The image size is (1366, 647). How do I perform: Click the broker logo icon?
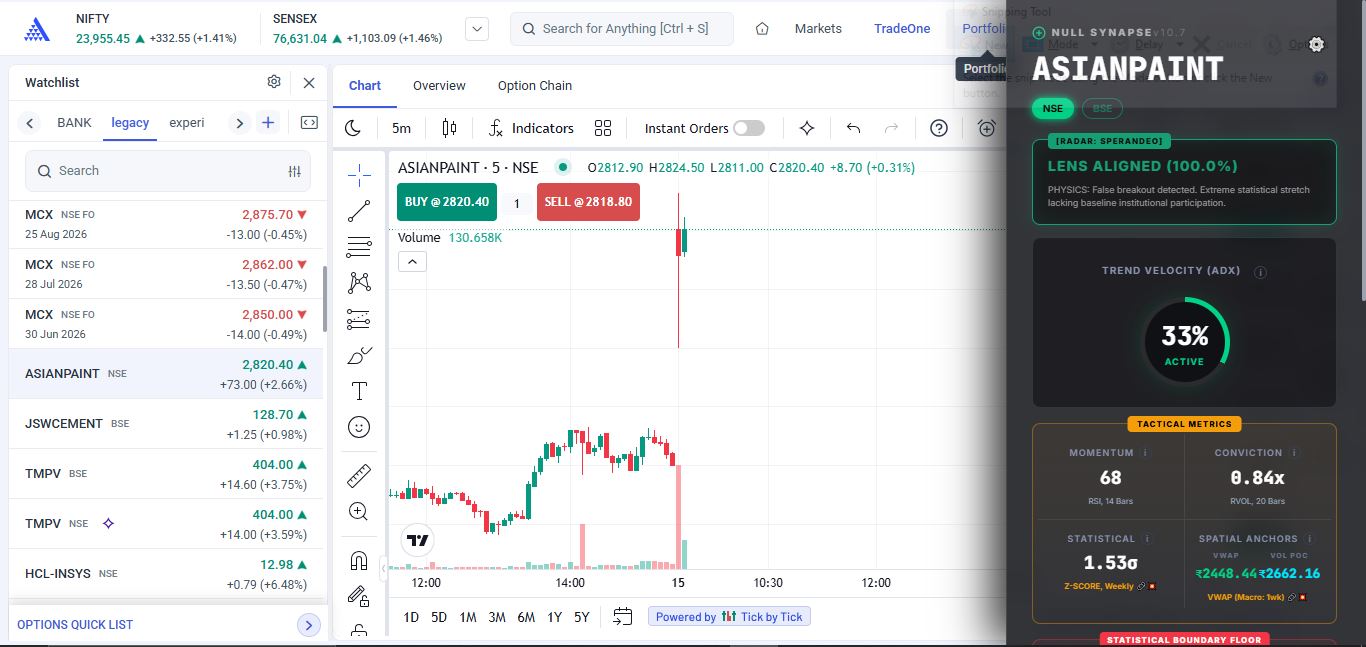(37, 29)
